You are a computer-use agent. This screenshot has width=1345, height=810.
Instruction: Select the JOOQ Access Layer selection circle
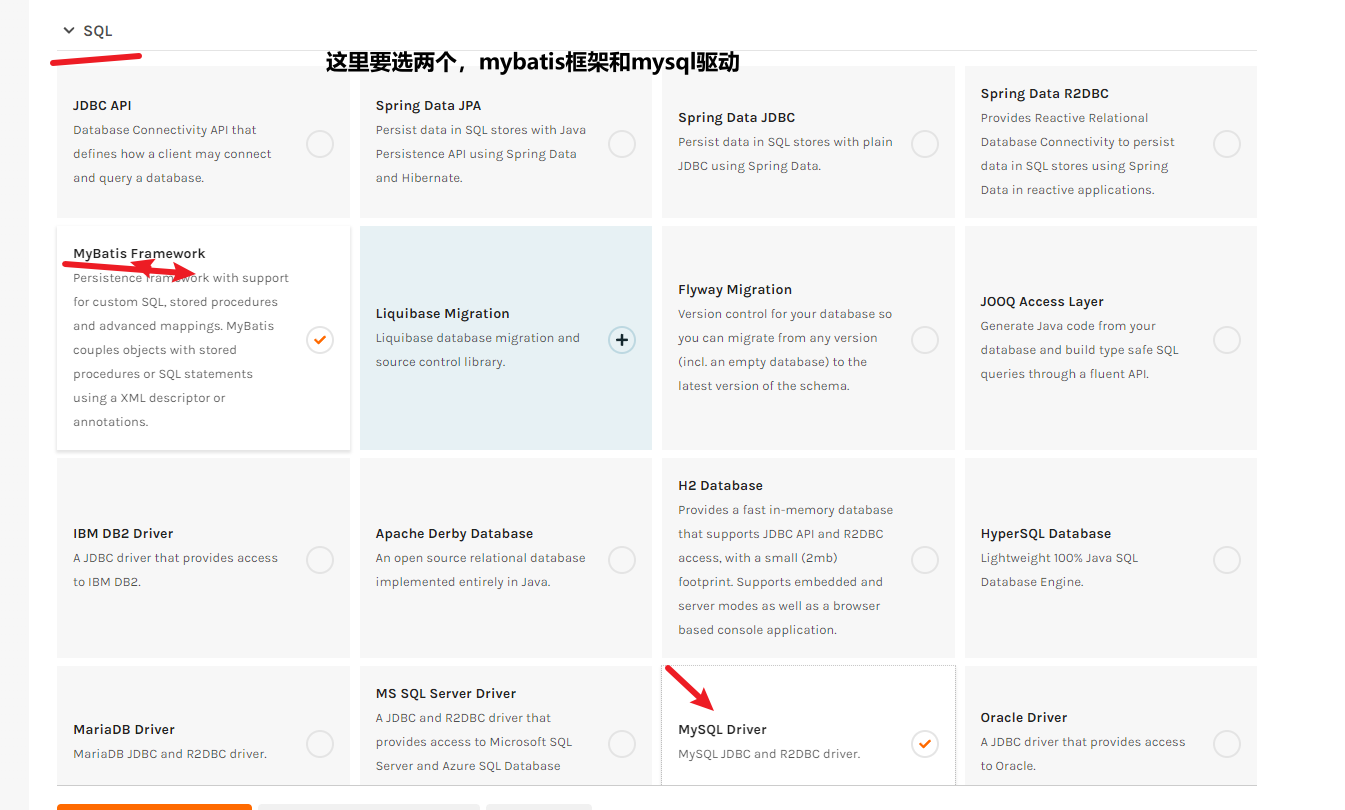pos(1226,339)
